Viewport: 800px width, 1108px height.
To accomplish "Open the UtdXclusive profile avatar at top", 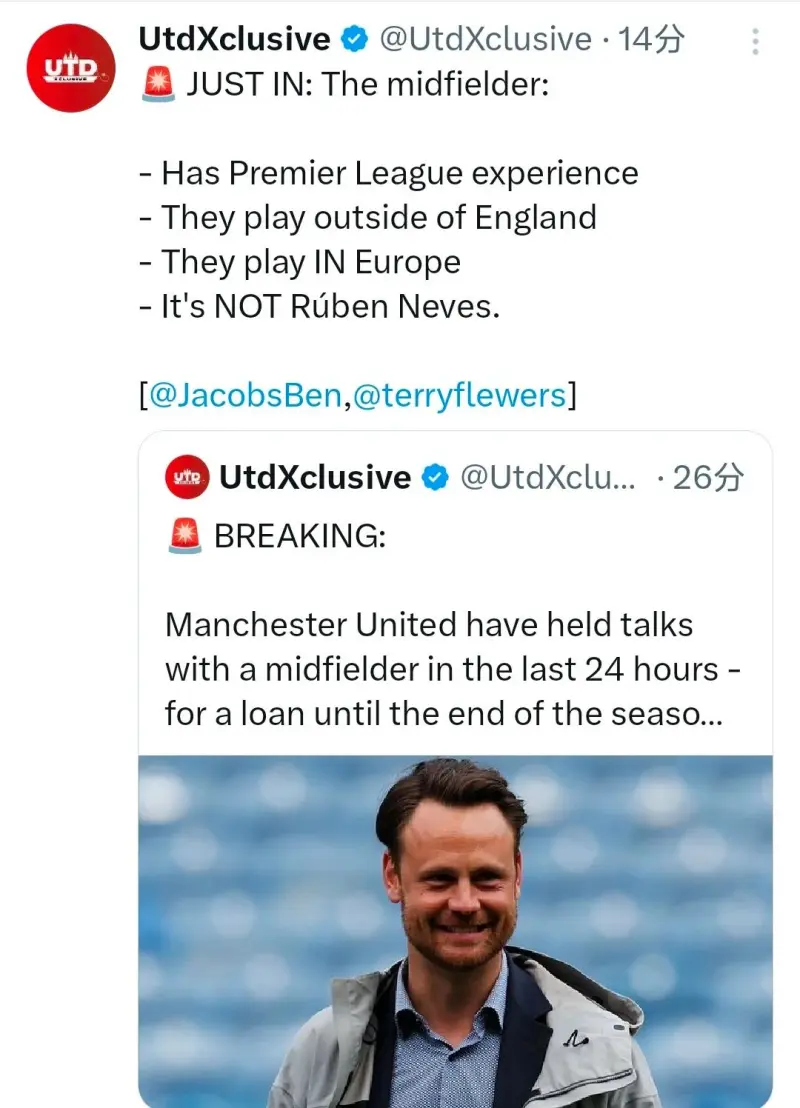I will point(72,68).
